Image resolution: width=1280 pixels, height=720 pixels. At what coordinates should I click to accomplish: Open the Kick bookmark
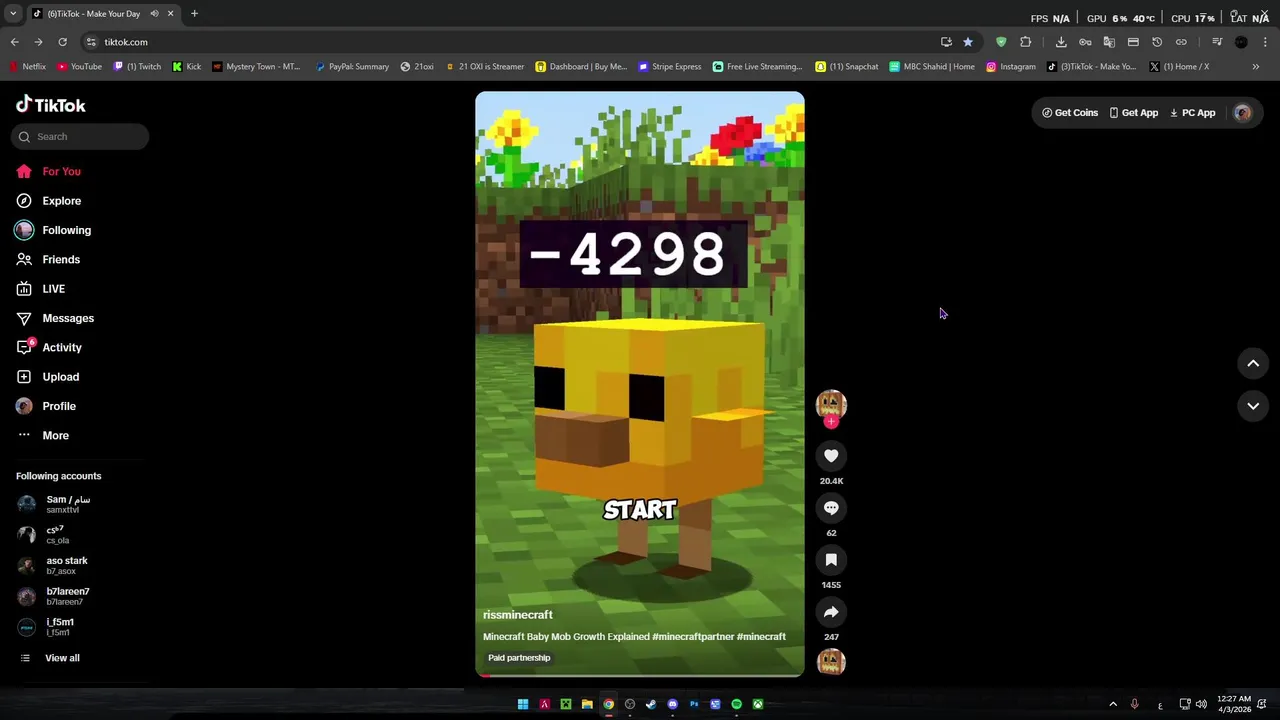186,67
